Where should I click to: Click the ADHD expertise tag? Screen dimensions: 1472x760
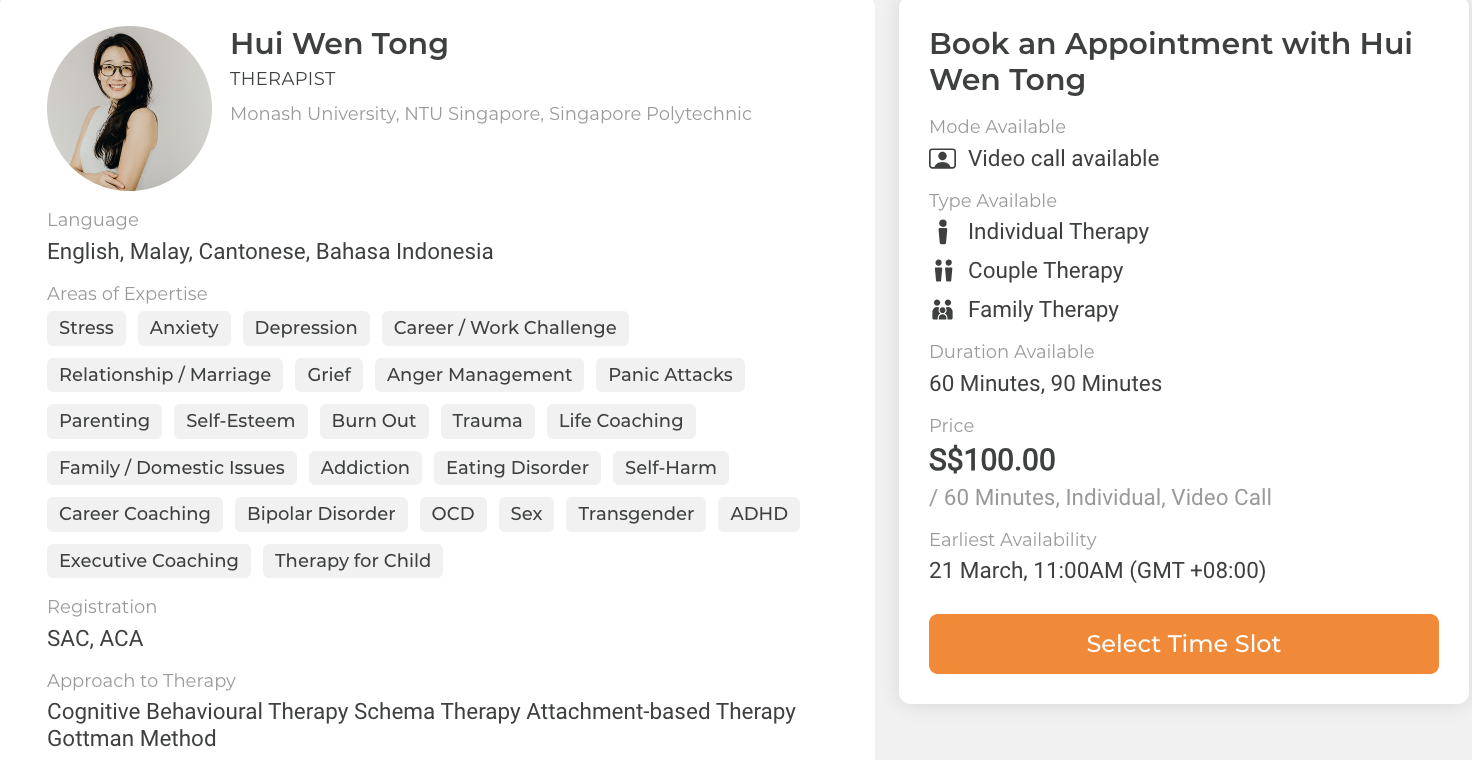tap(759, 514)
